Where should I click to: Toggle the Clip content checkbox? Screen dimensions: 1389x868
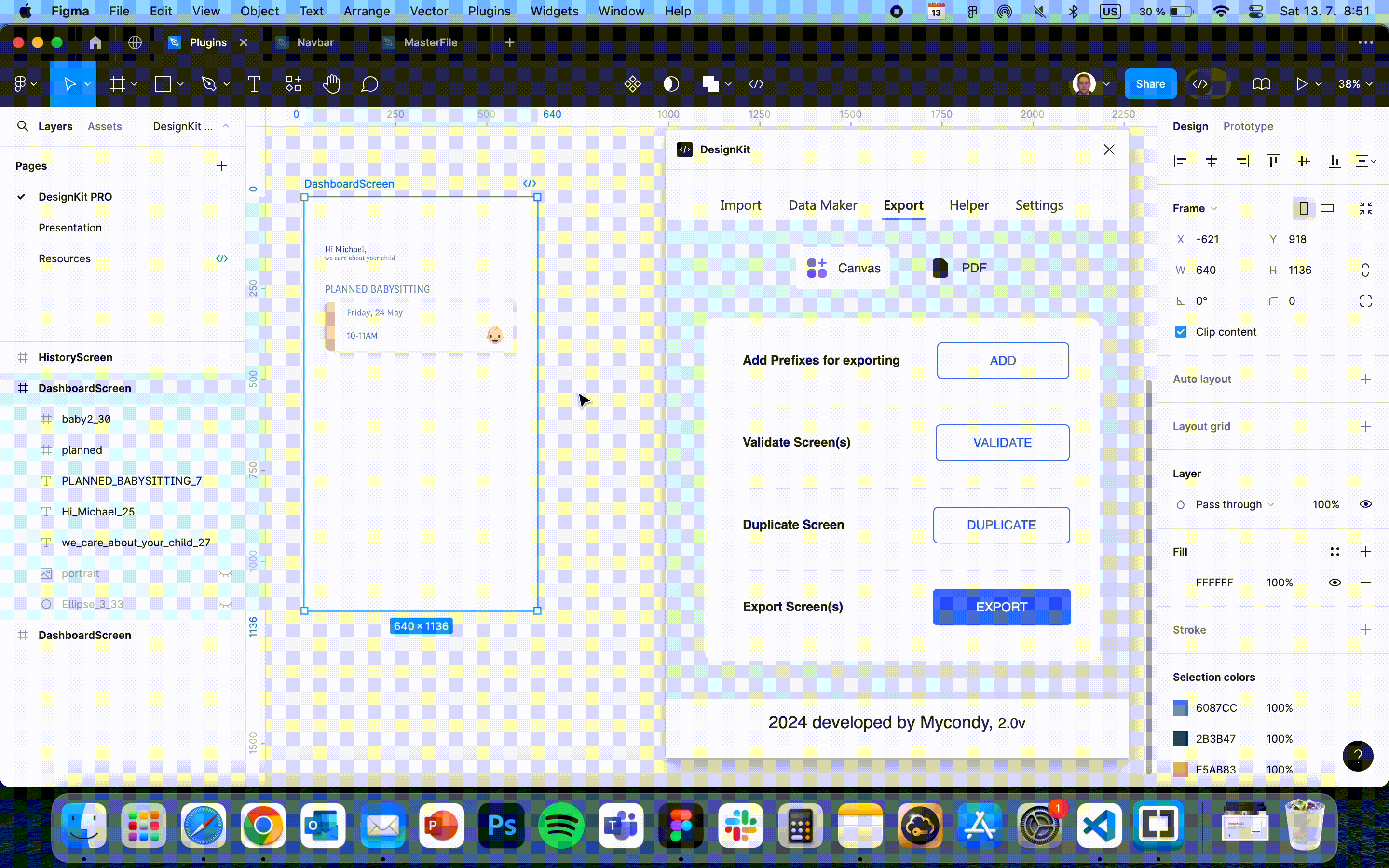1181,332
